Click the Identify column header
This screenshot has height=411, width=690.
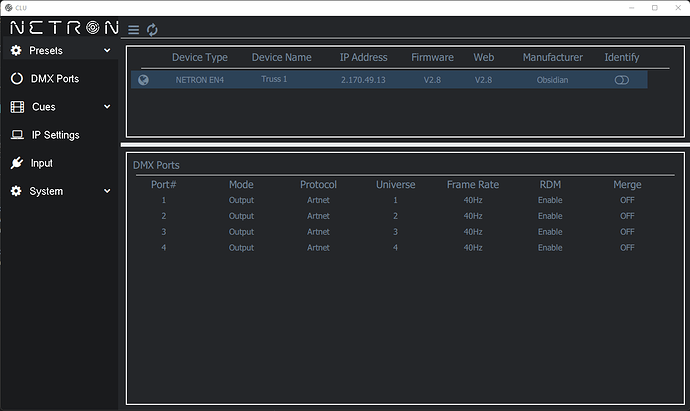pyautogui.click(x=621, y=58)
